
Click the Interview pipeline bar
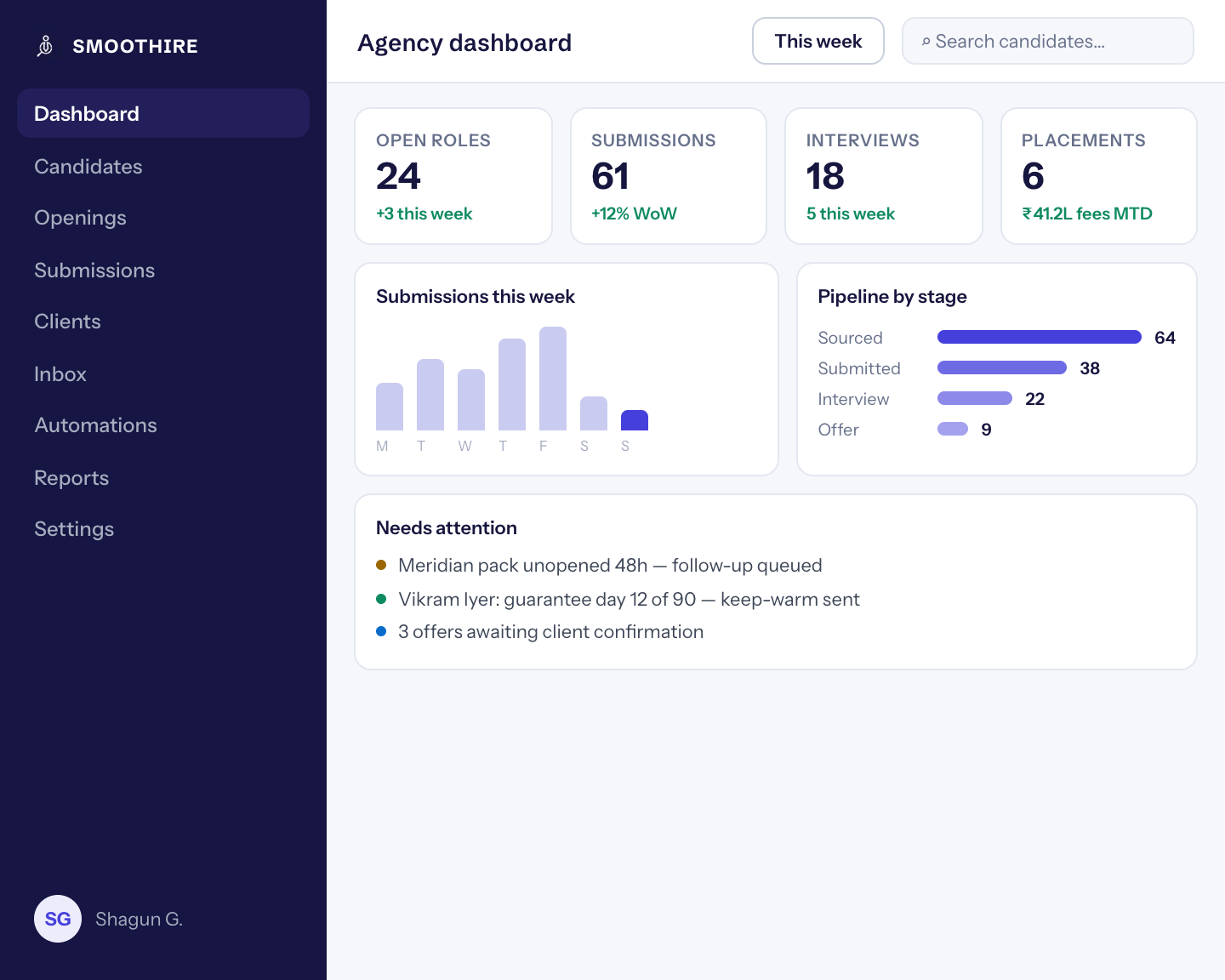(x=975, y=398)
